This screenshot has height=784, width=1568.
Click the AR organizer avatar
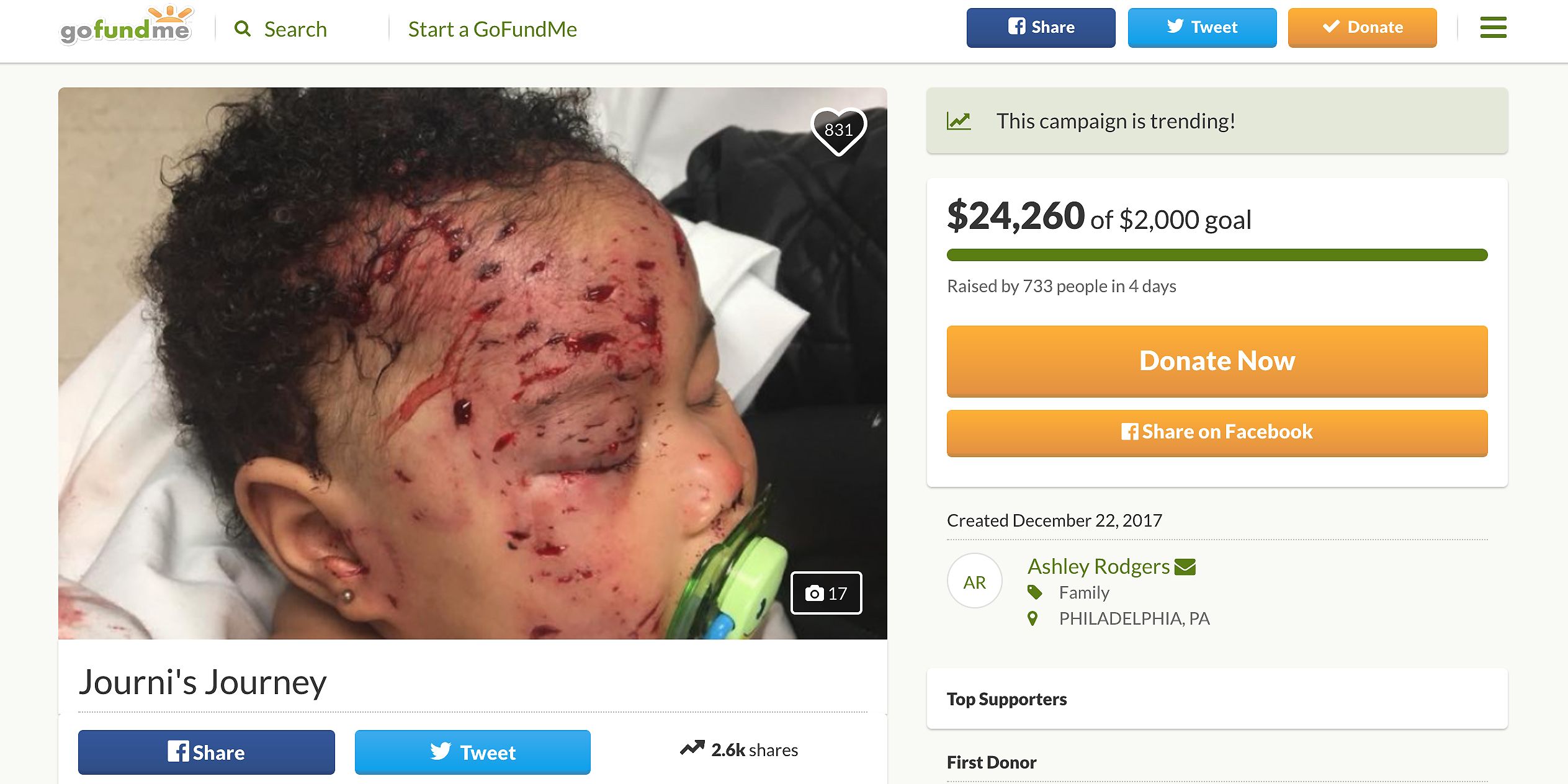pyautogui.click(x=974, y=582)
